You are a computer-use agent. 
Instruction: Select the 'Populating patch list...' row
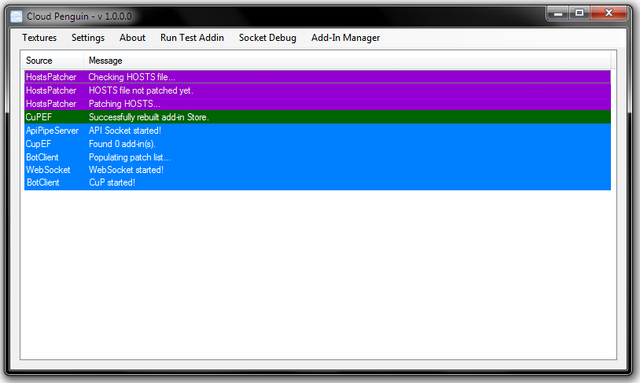318,157
